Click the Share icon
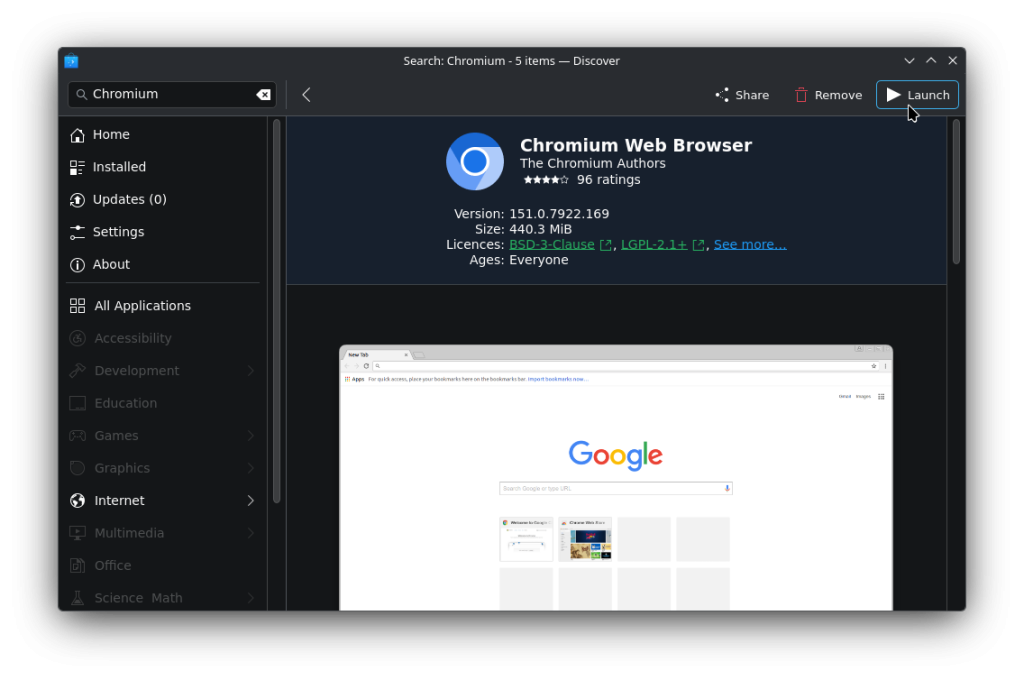Image resolution: width=1024 pixels, height=680 pixels. 722,95
